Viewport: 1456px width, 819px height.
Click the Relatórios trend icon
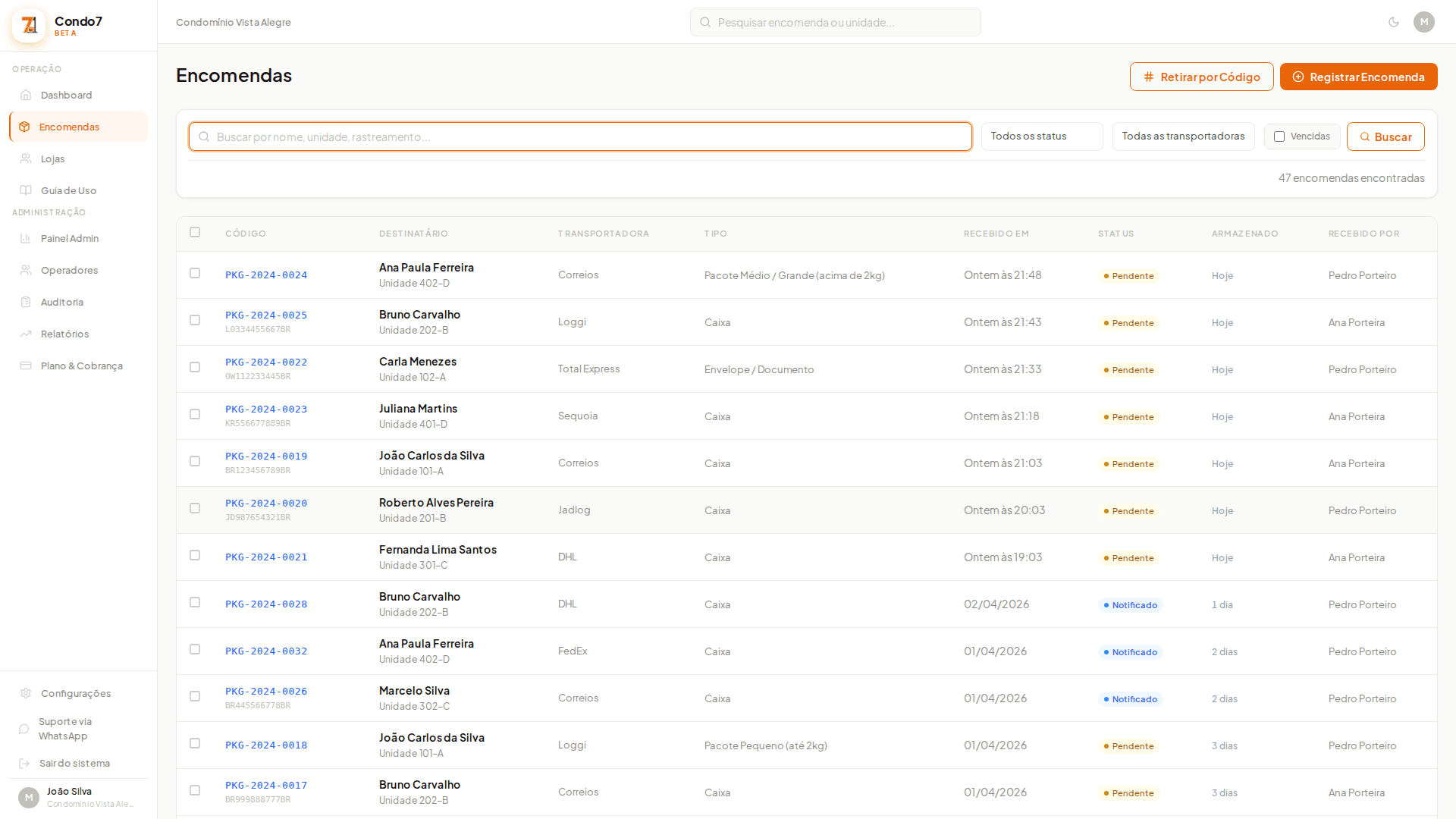point(26,334)
